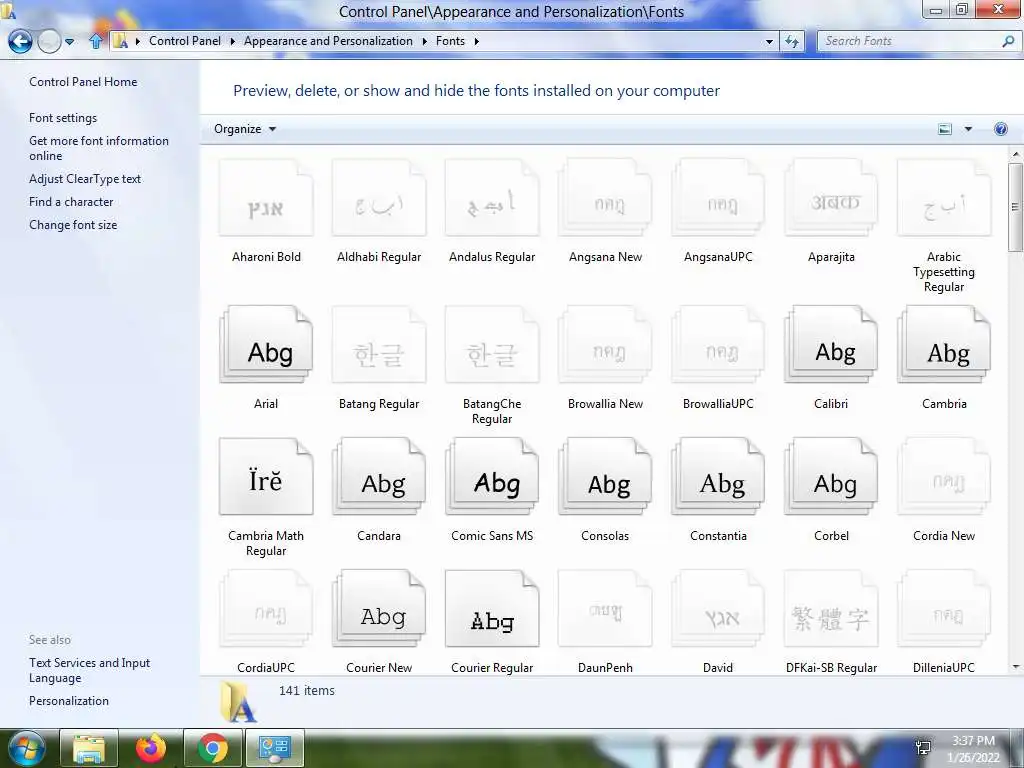The height and width of the screenshot is (768, 1024).
Task: Select the David font icon
Action: click(x=718, y=609)
